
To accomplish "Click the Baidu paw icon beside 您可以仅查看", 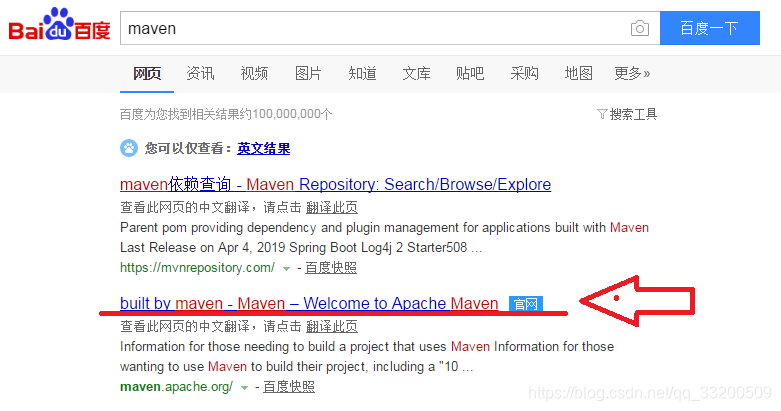I will coord(129,148).
